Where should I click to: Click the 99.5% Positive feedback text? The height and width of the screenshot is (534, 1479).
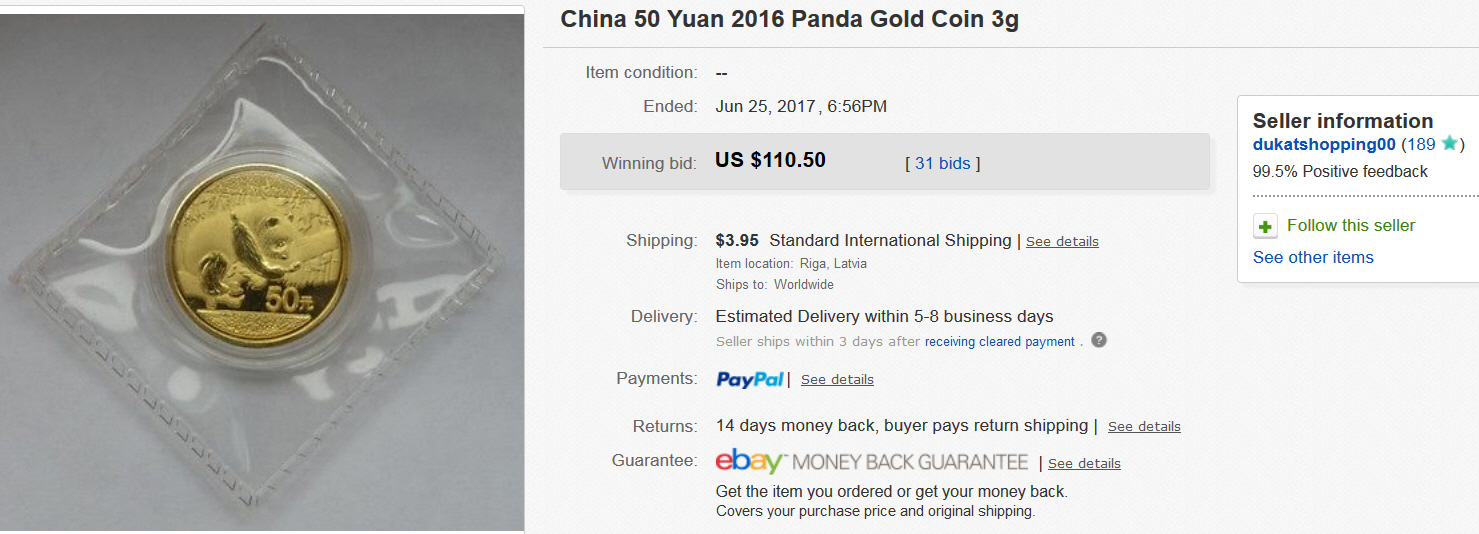[x=1340, y=171]
